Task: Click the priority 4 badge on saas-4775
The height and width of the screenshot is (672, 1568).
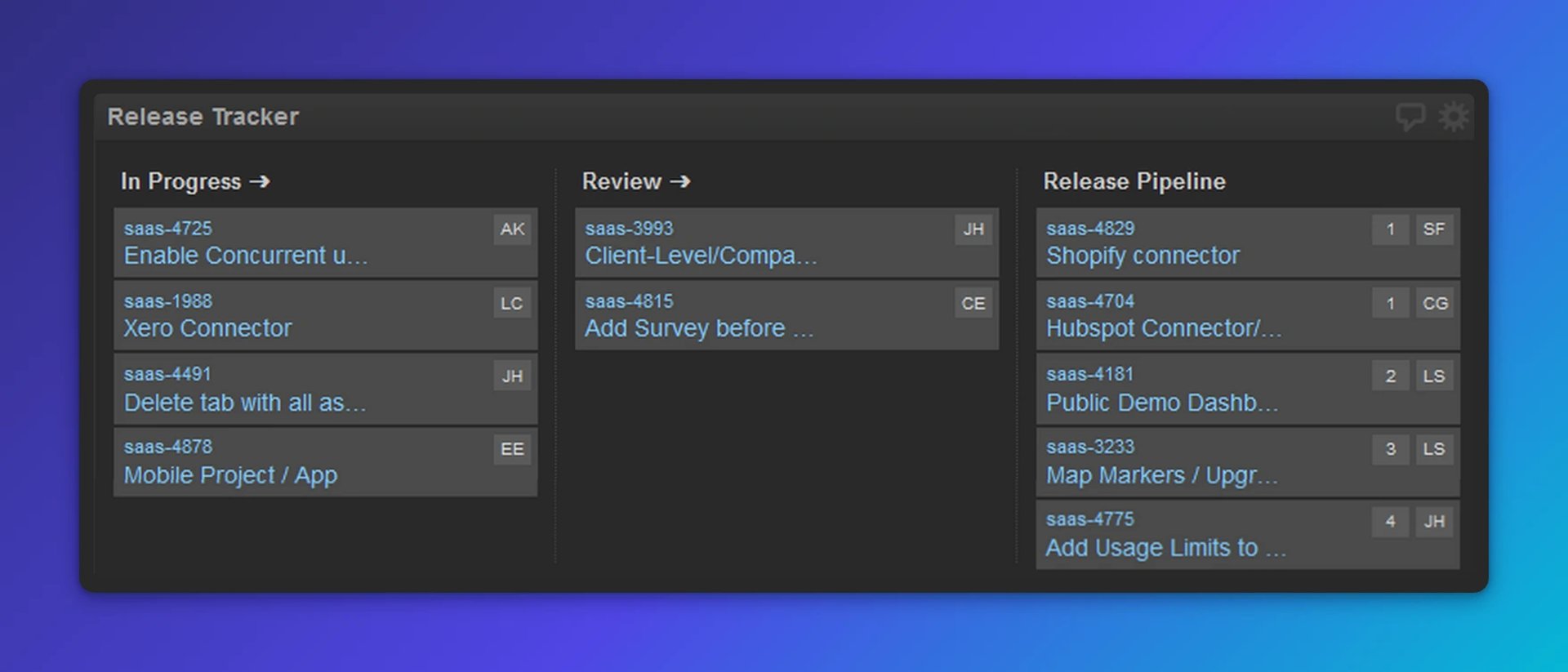Action: click(x=1391, y=522)
